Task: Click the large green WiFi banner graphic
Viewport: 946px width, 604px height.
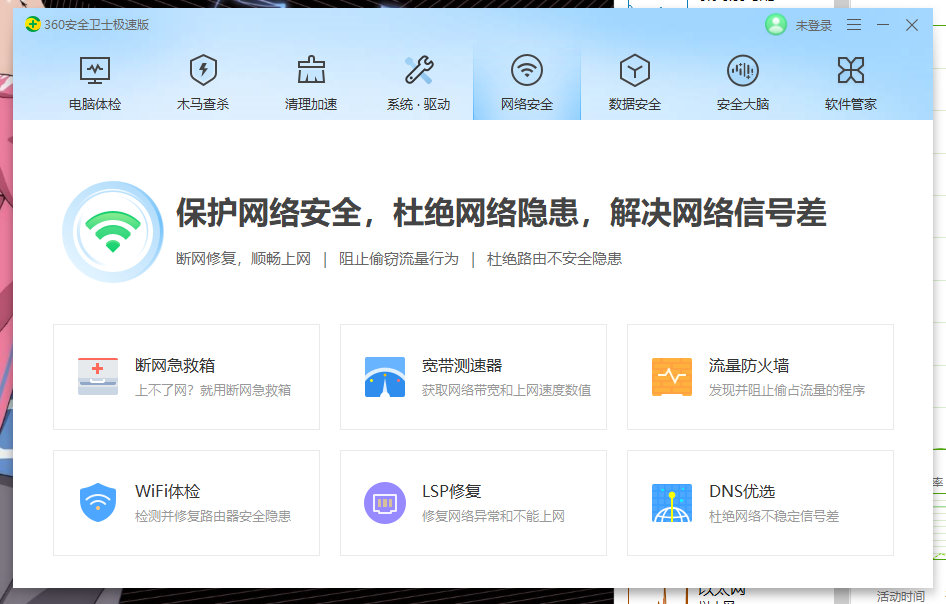Action: (x=112, y=232)
